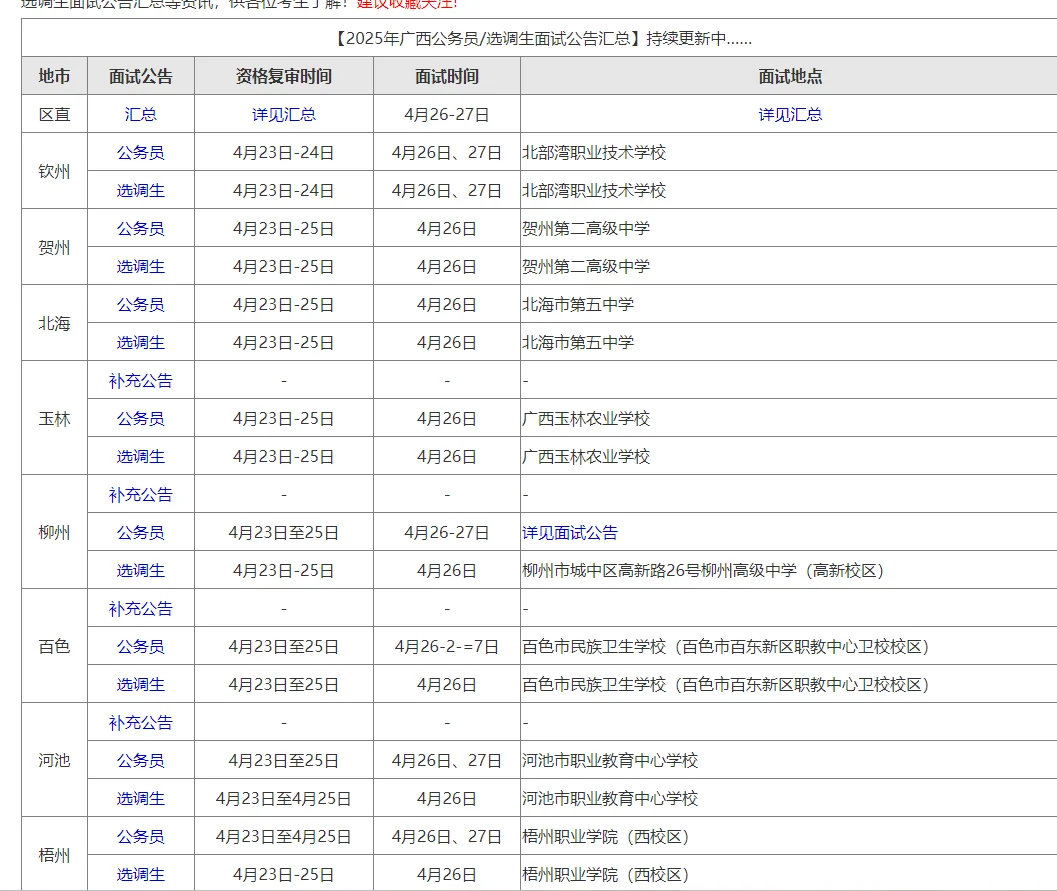Open 钦州 公务员 interview announcement link
Image resolution: width=1057 pixels, height=891 pixels.
[140, 152]
